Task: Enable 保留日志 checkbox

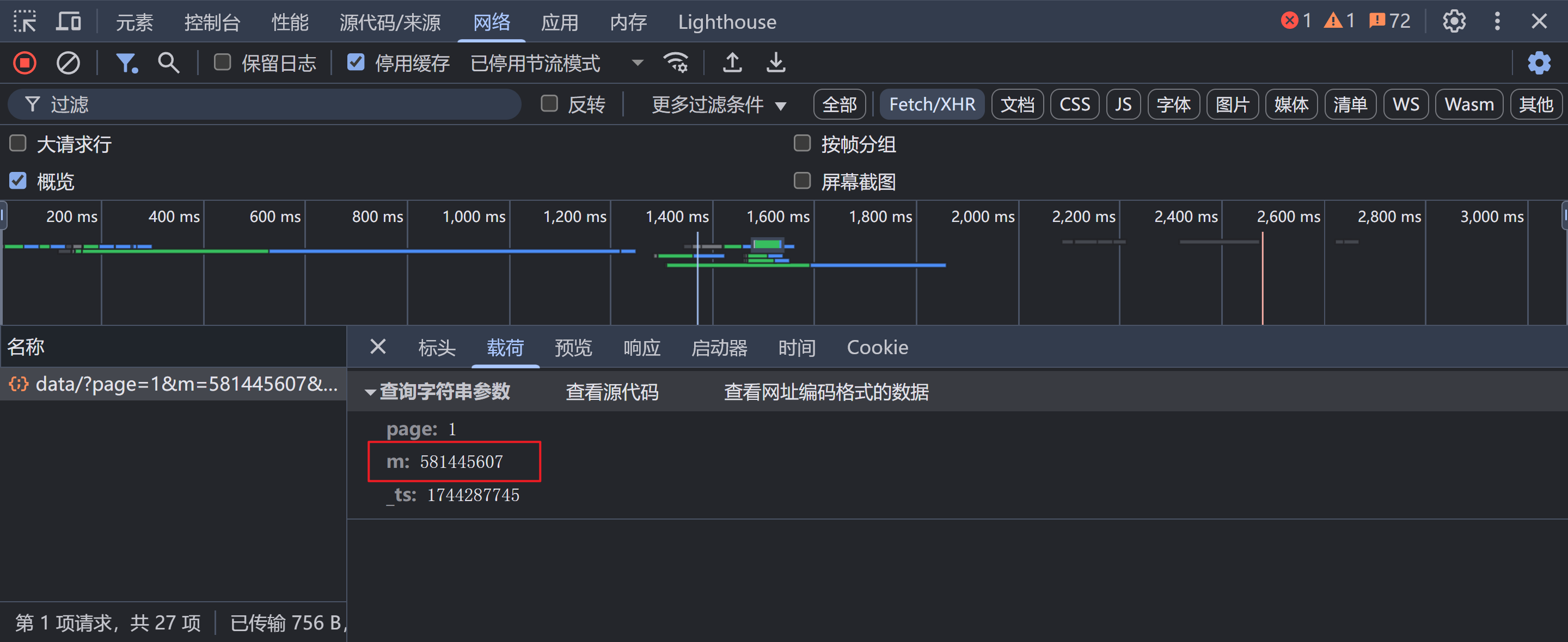Action: click(222, 62)
